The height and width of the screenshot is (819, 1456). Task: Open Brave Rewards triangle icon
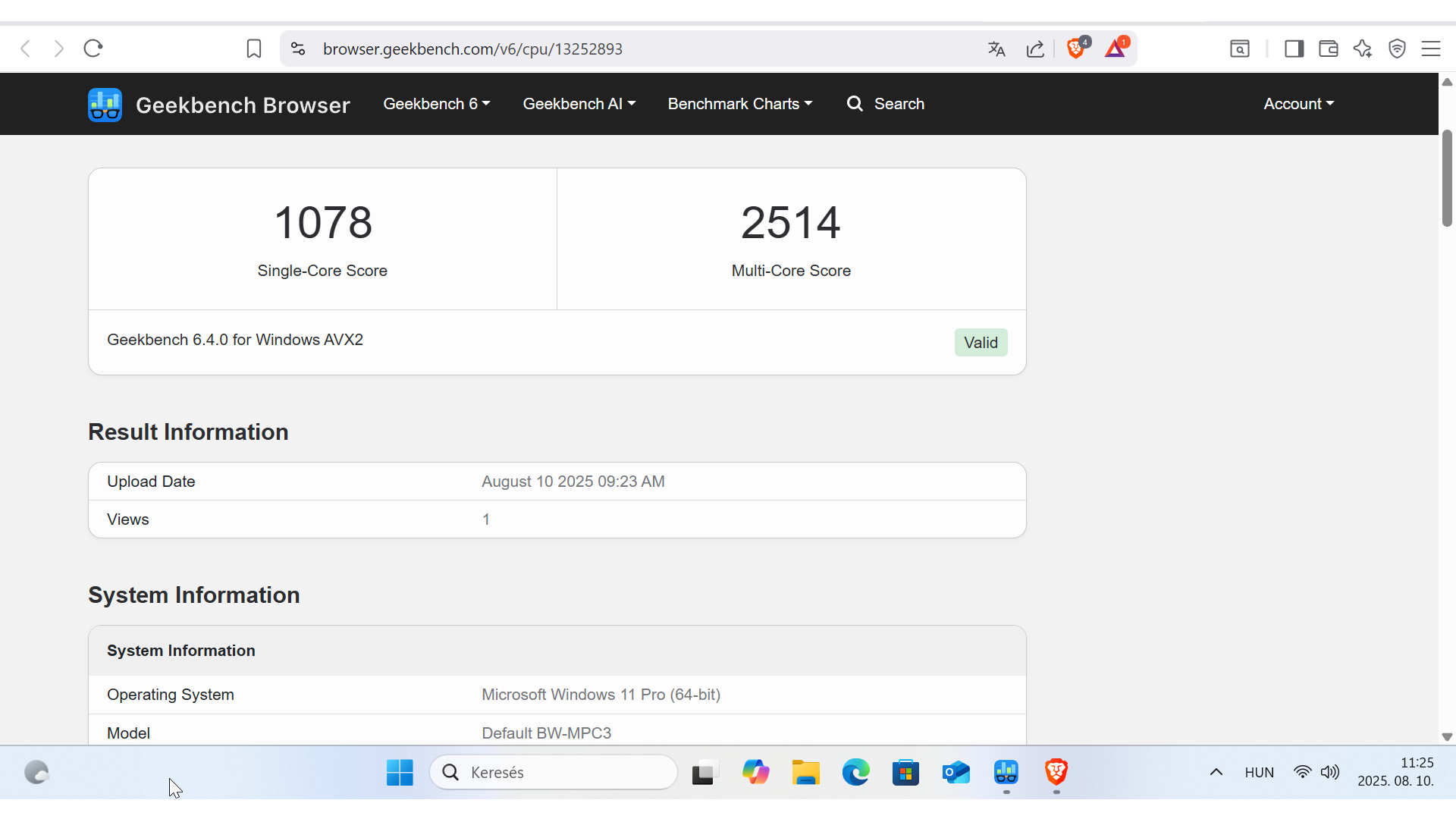tap(1116, 48)
